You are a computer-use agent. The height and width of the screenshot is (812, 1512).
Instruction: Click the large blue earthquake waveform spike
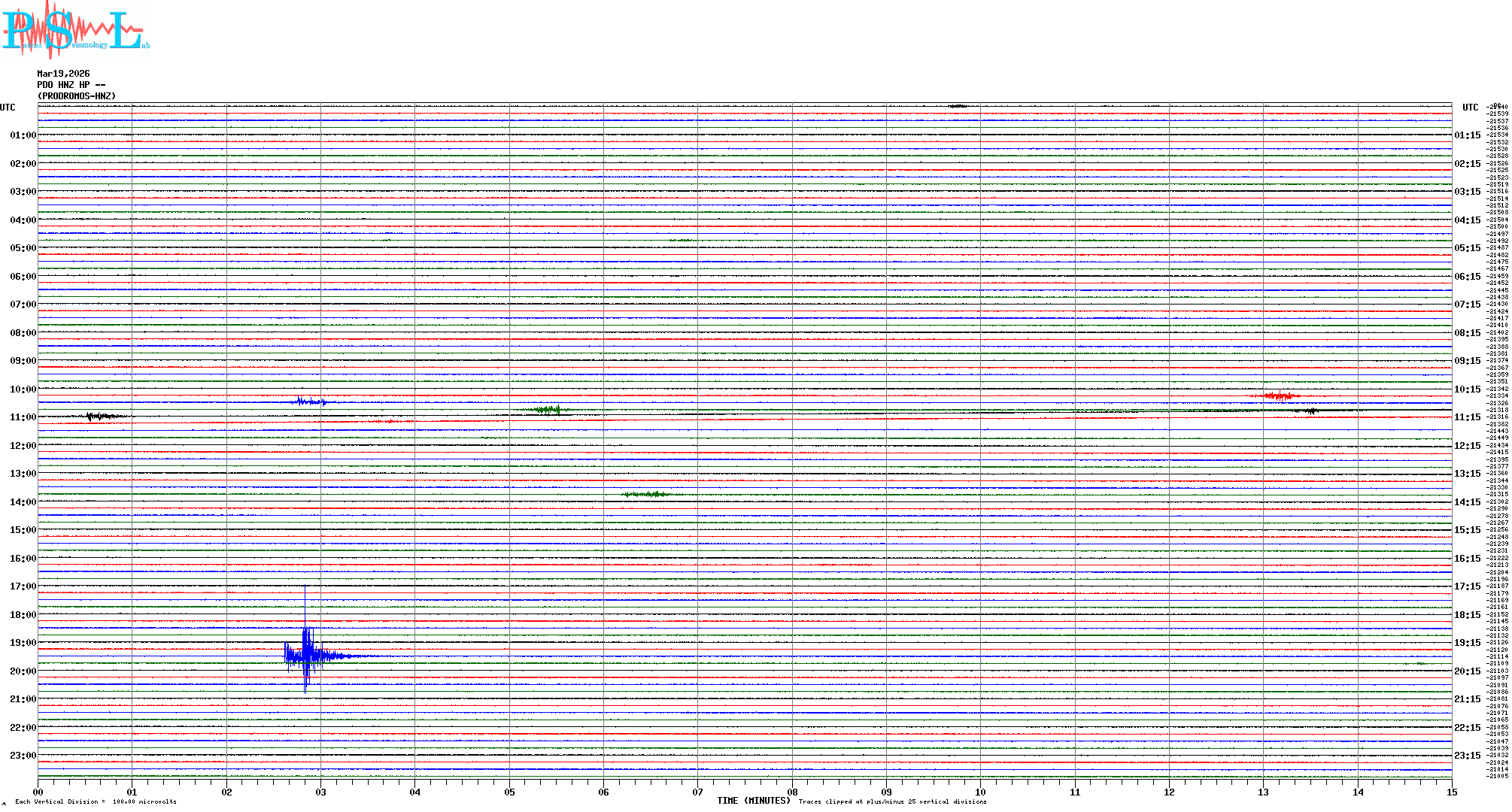pos(305,656)
